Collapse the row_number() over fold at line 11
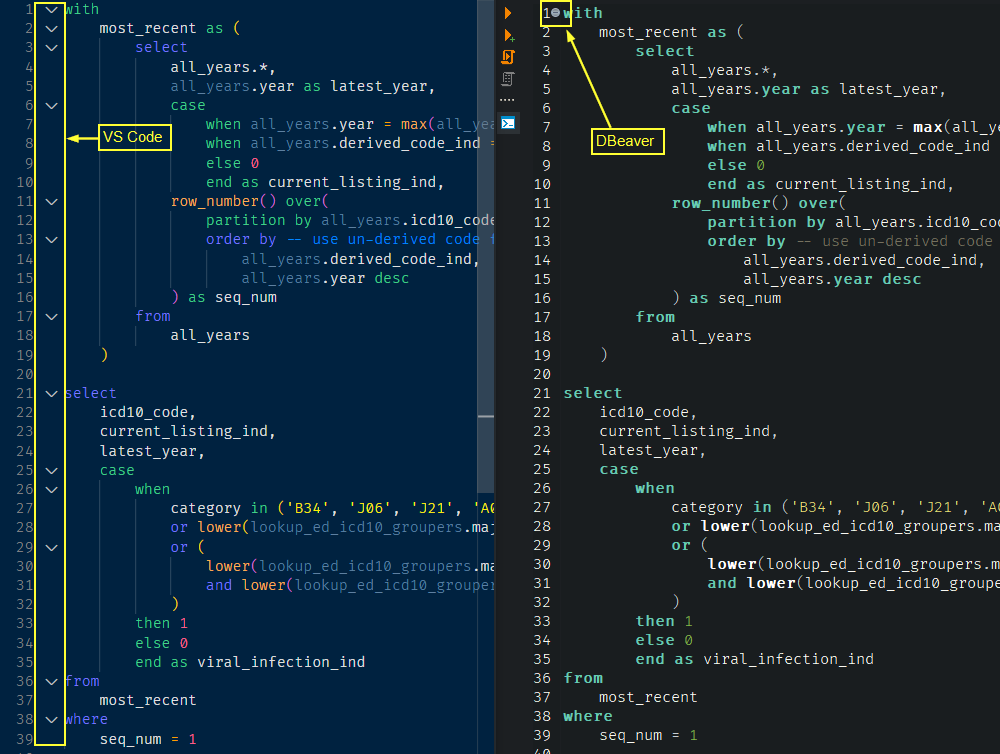This screenshot has width=1000, height=754. click(x=51, y=201)
